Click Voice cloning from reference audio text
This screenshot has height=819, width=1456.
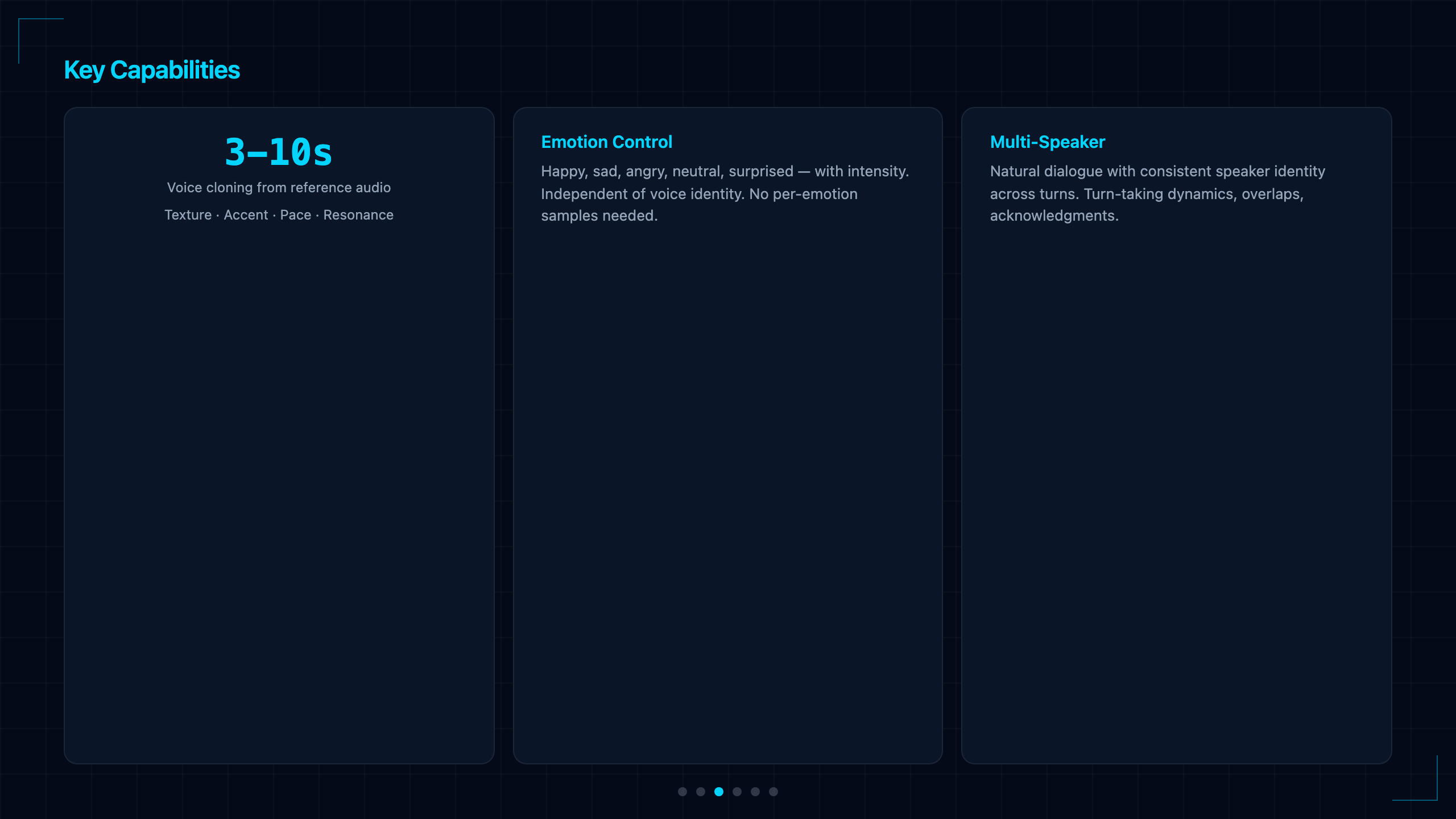click(x=279, y=188)
